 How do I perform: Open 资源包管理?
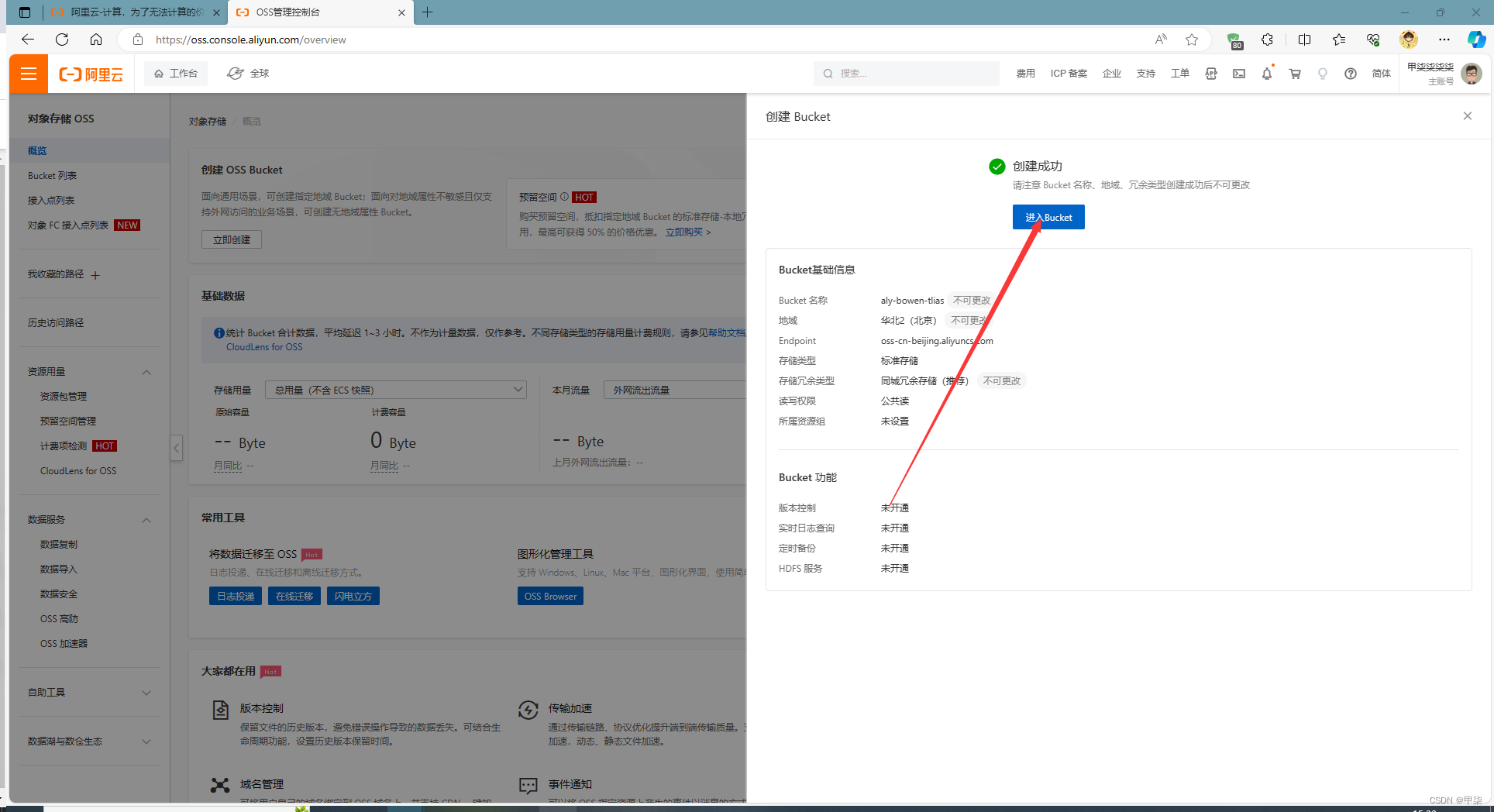click(64, 396)
